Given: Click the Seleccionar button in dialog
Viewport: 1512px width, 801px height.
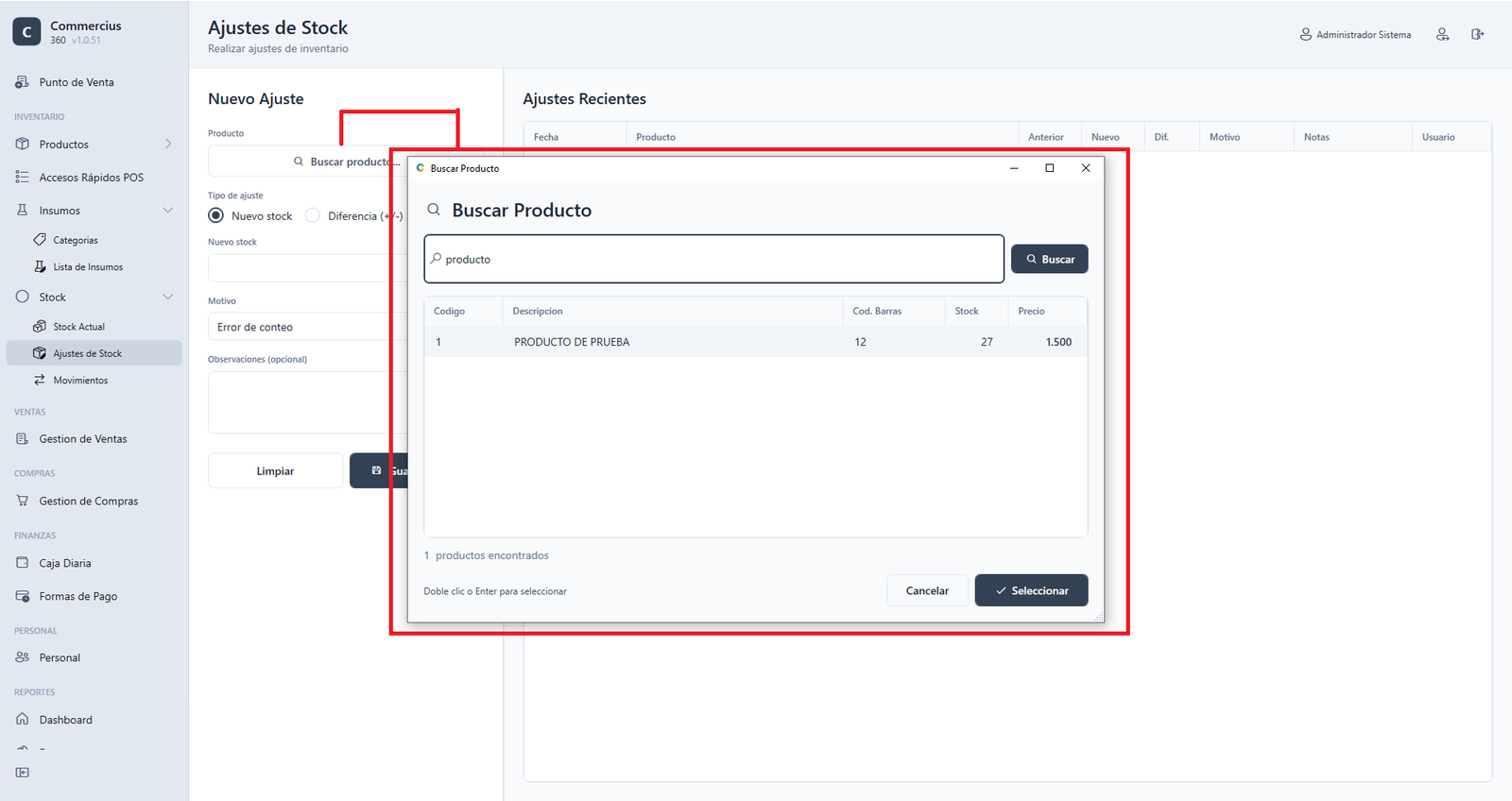Looking at the screenshot, I should point(1031,590).
